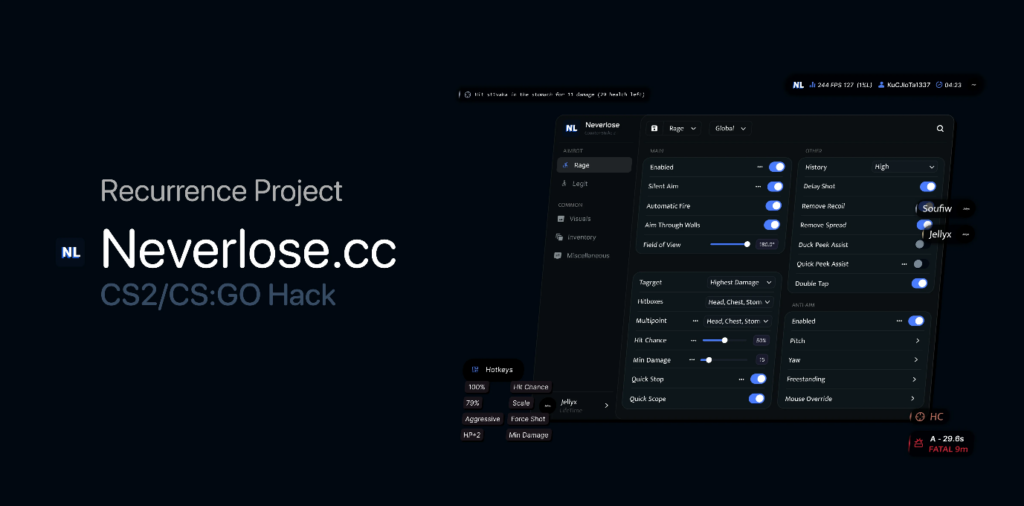Select the Rage tab in sidebar
1024x506 pixels.
coord(595,165)
